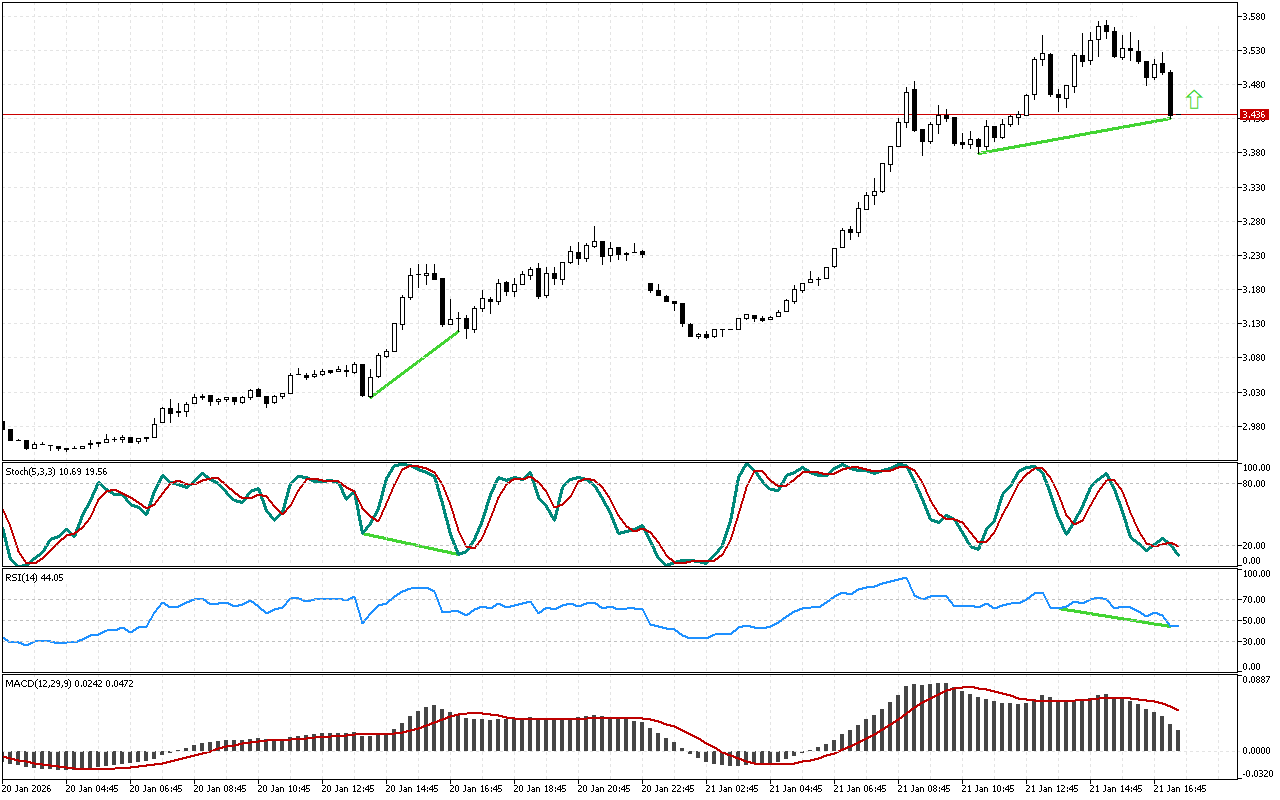Select the green trendline on 20 Jan candles
The width and height of the screenshot is (1280, 800).
(x=415, y=363)
